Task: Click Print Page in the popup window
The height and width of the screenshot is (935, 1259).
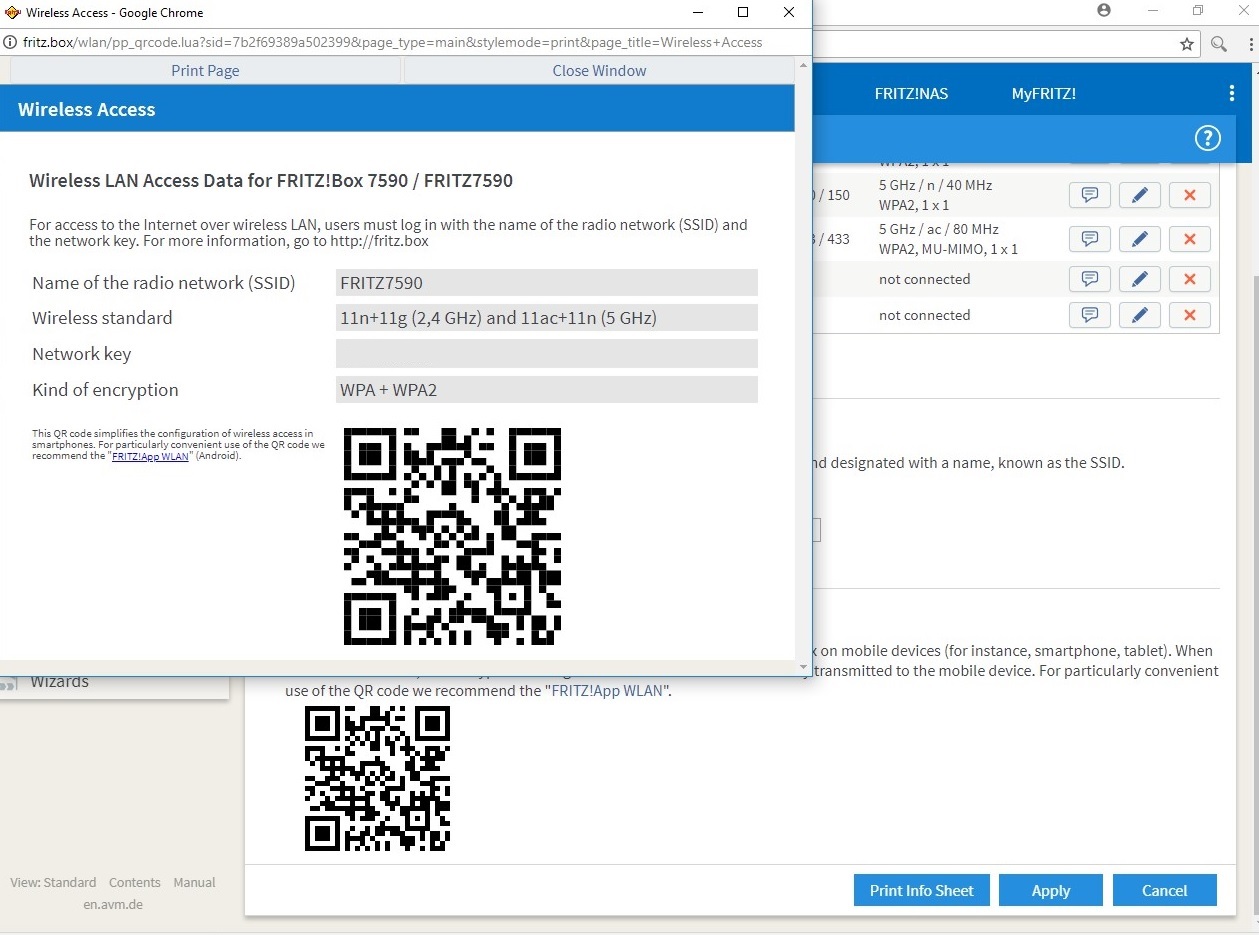Action: click(x=205, y=70)
